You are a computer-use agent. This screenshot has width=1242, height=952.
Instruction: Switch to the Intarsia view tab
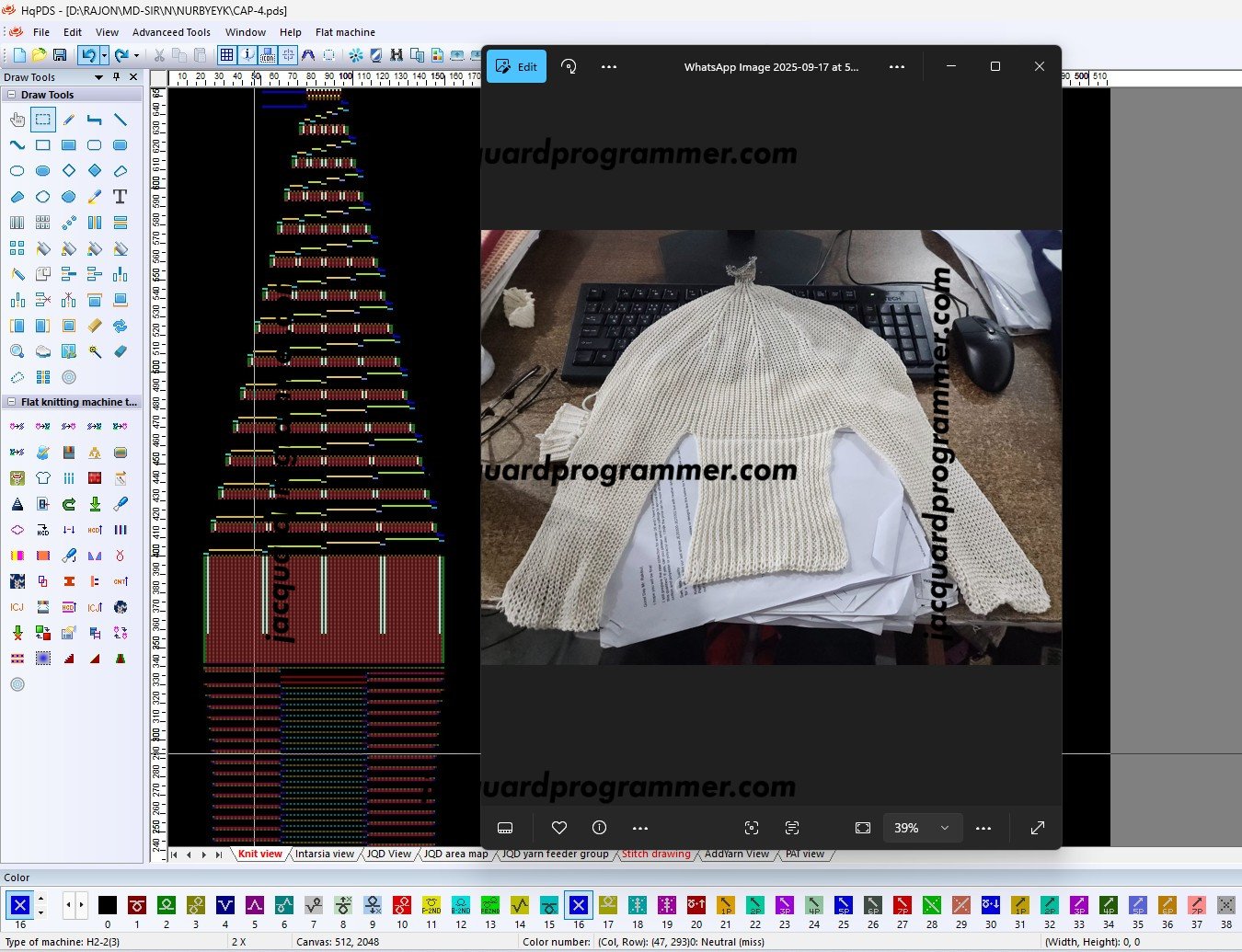324,855
